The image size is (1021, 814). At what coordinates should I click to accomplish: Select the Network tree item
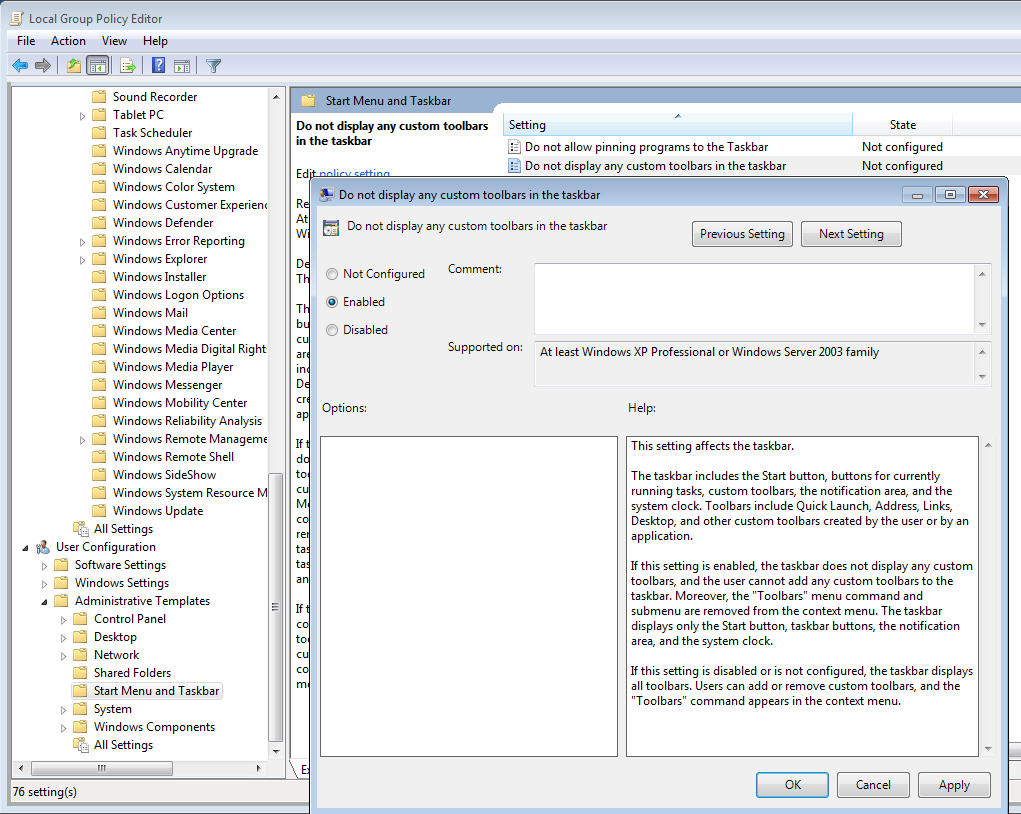tap(117, 654)
